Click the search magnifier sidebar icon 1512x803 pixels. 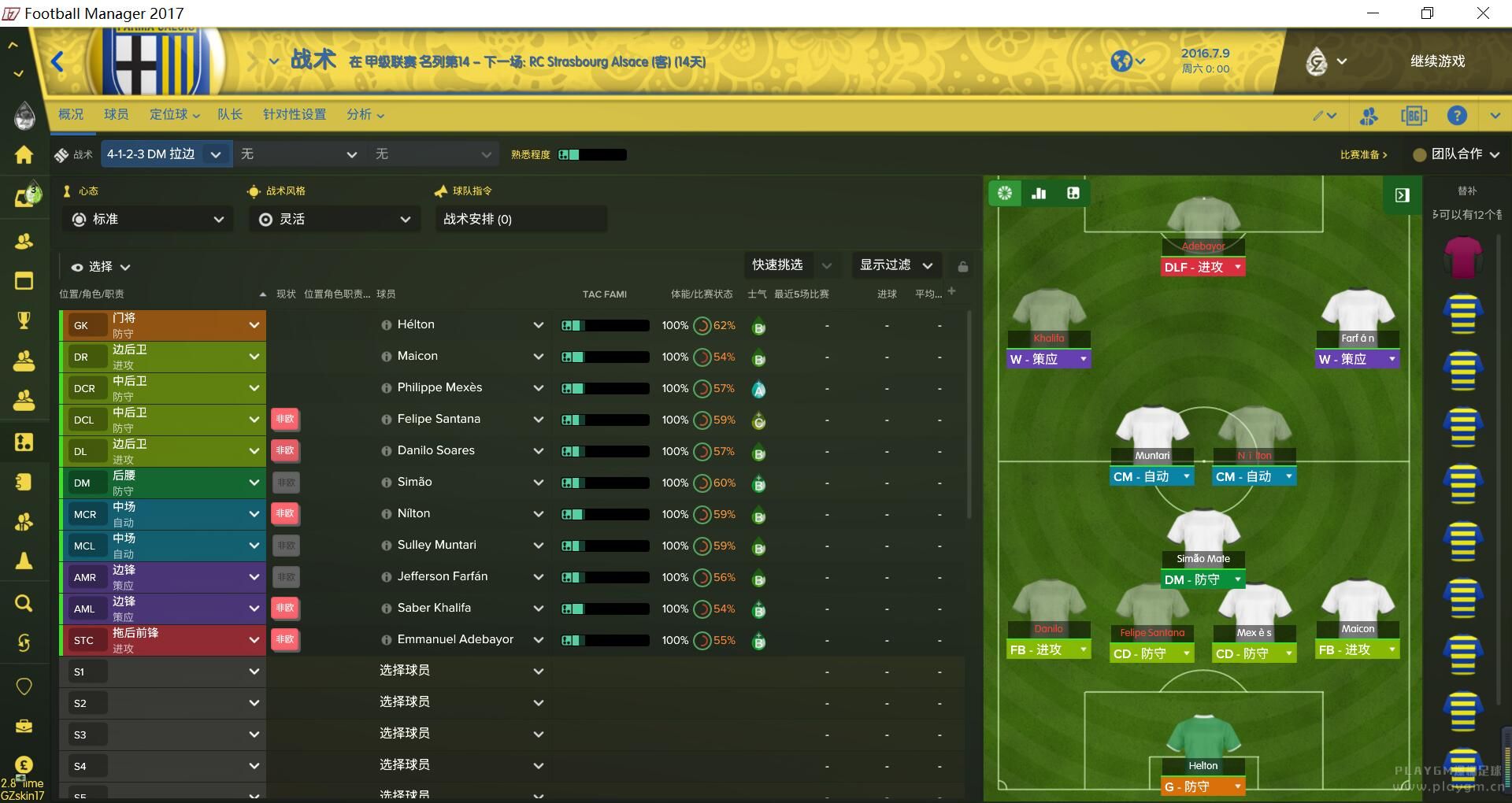pyautogui.click(x=24, y=603)
